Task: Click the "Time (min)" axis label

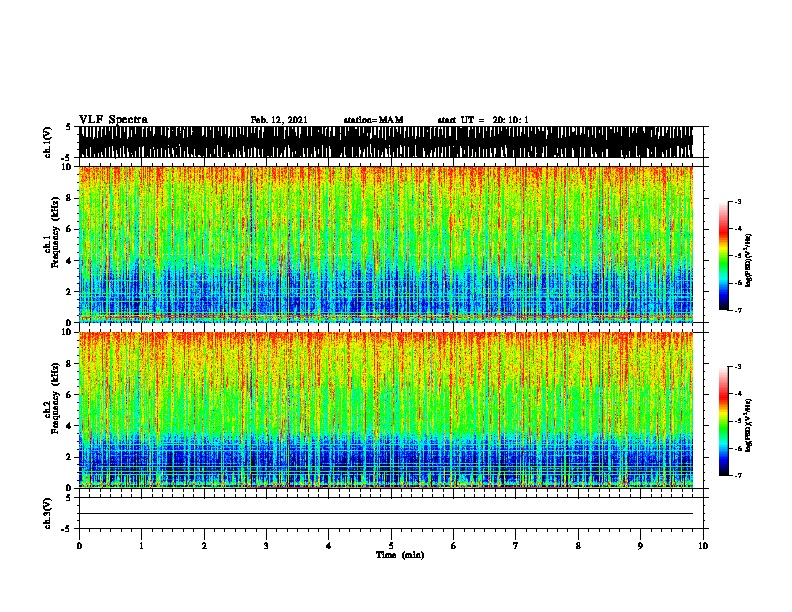Action: pyautogui.click(x=400, y=555)
